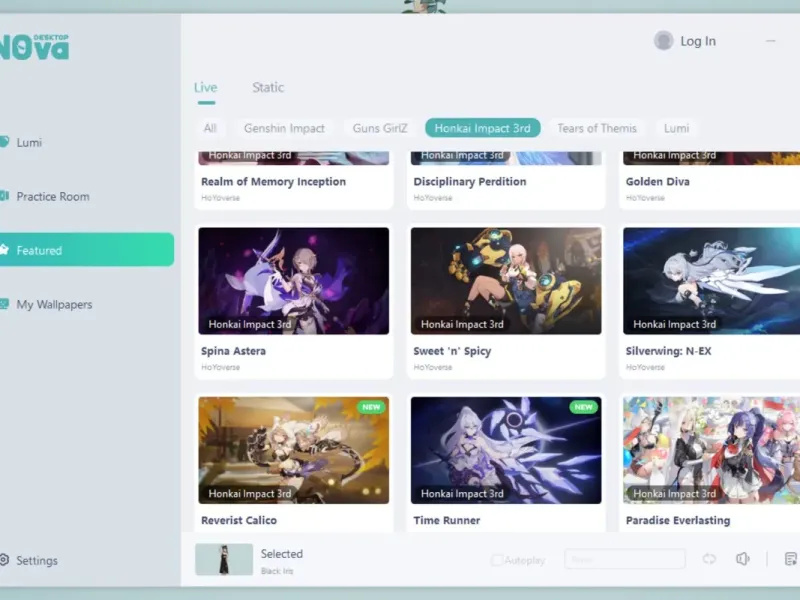Click the Golden Diva title

click(658, 182)
